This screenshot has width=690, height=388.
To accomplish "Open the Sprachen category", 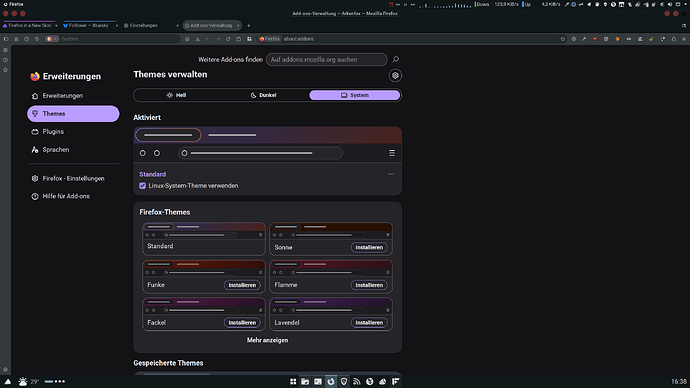I will click(x=73, y=150).
